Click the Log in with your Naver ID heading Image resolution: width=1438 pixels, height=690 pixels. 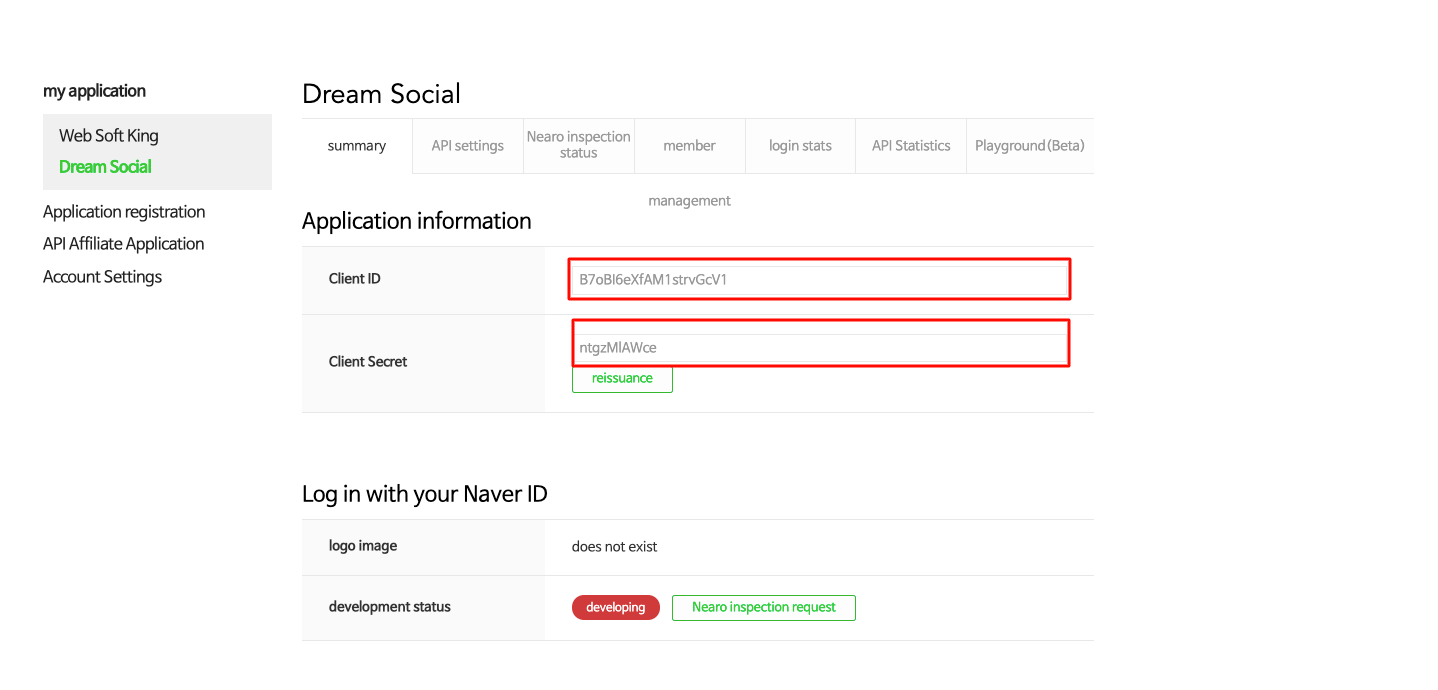[x=425, y=494]
